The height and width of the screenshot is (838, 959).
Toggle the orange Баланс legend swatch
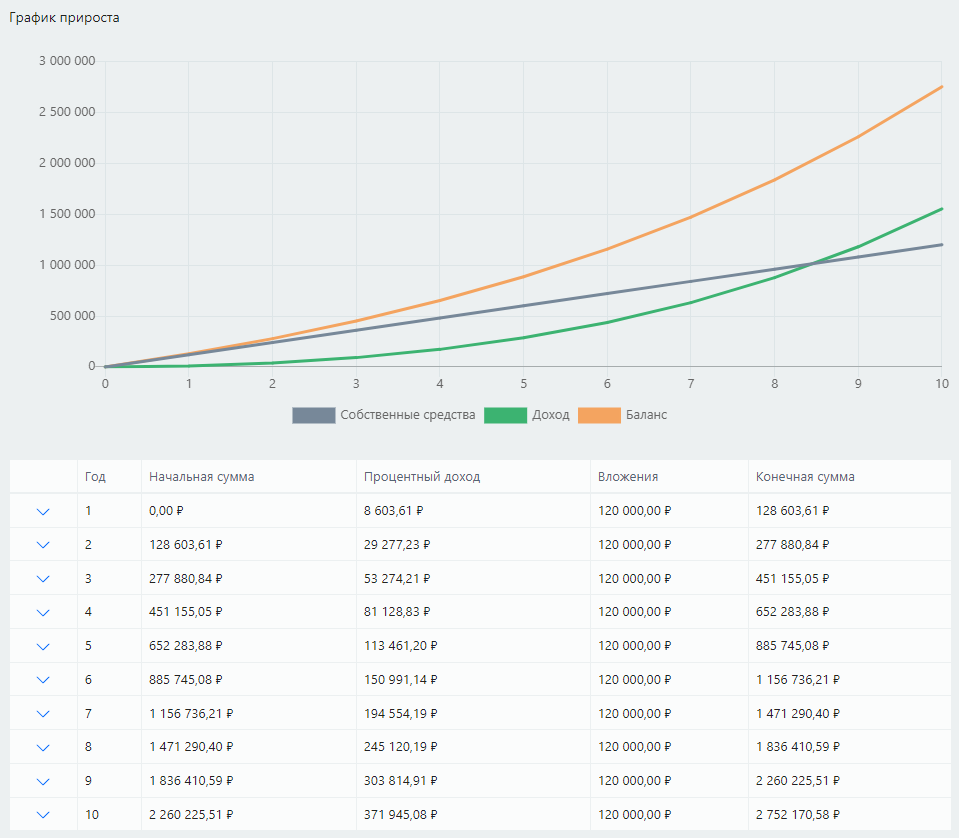coord(599,415)
